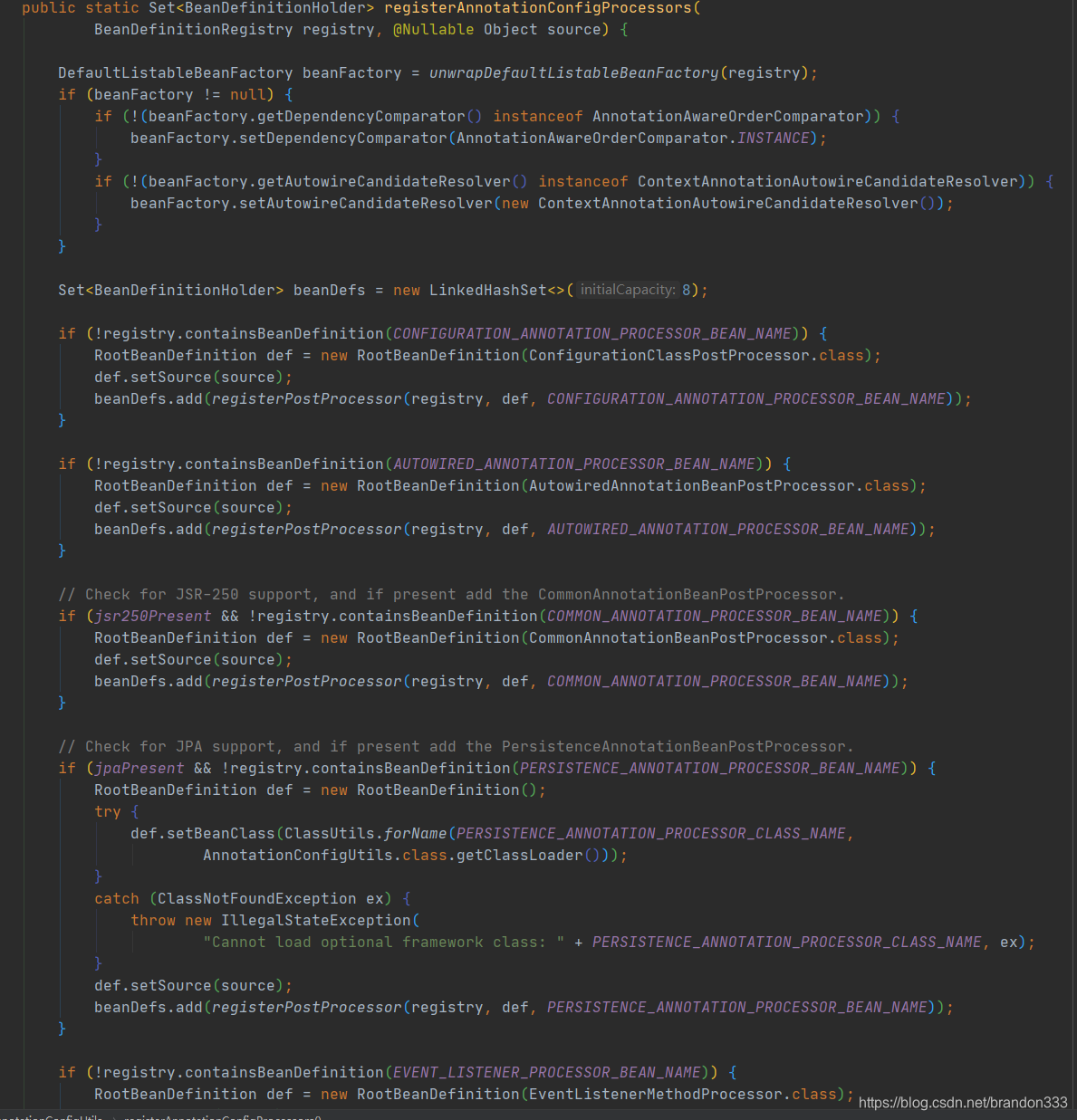The image size is (1077, 1120).
Task: Click EVENT_LISTENER_PROCESSOR_BEAN_NAME constant
Action: (547, 1073)
